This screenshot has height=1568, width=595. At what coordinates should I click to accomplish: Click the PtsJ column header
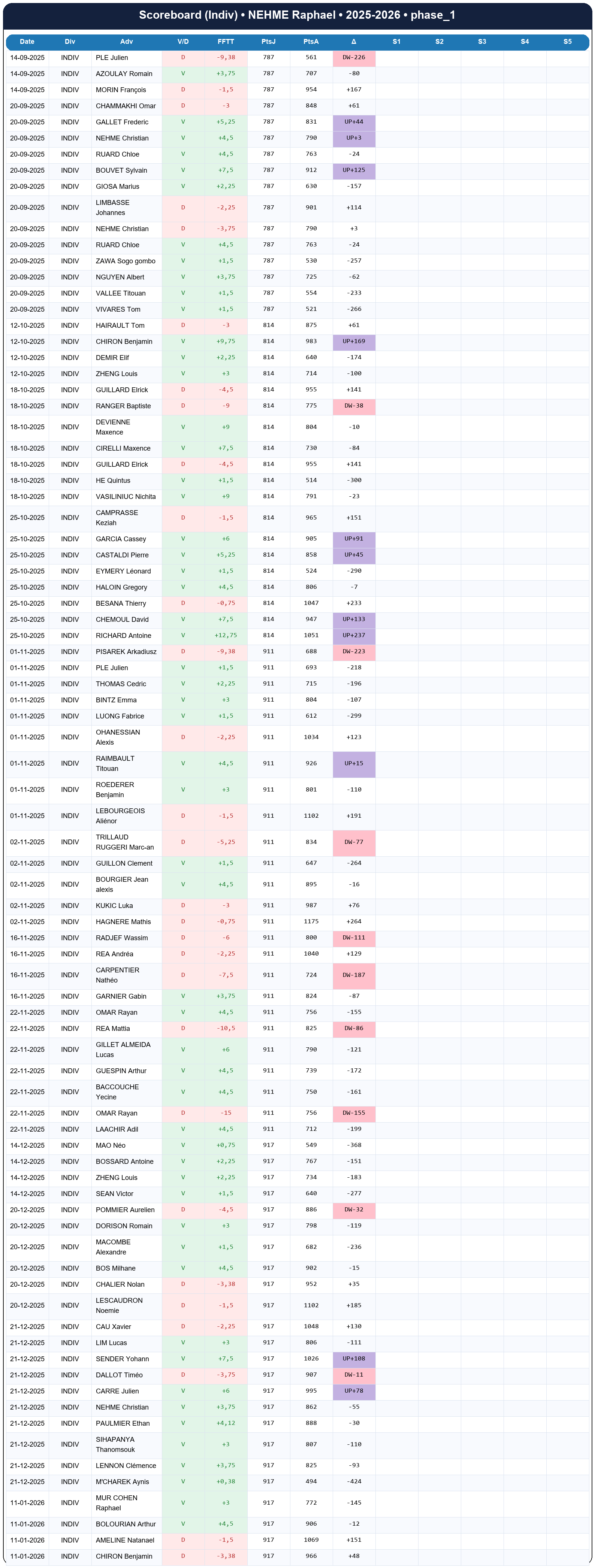[268, 42]
